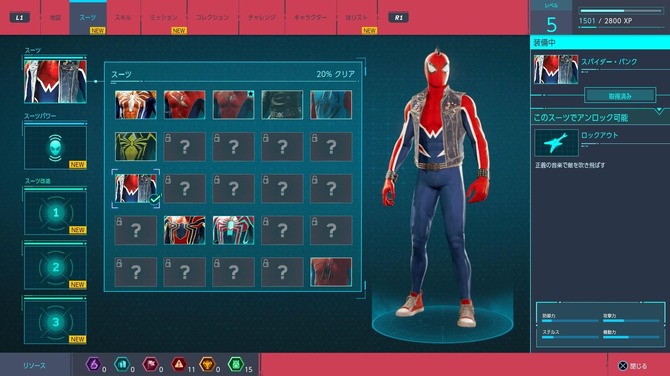Click the 取得済み button
Viewport: 670px width, 376px height.
tap(620, 96)
